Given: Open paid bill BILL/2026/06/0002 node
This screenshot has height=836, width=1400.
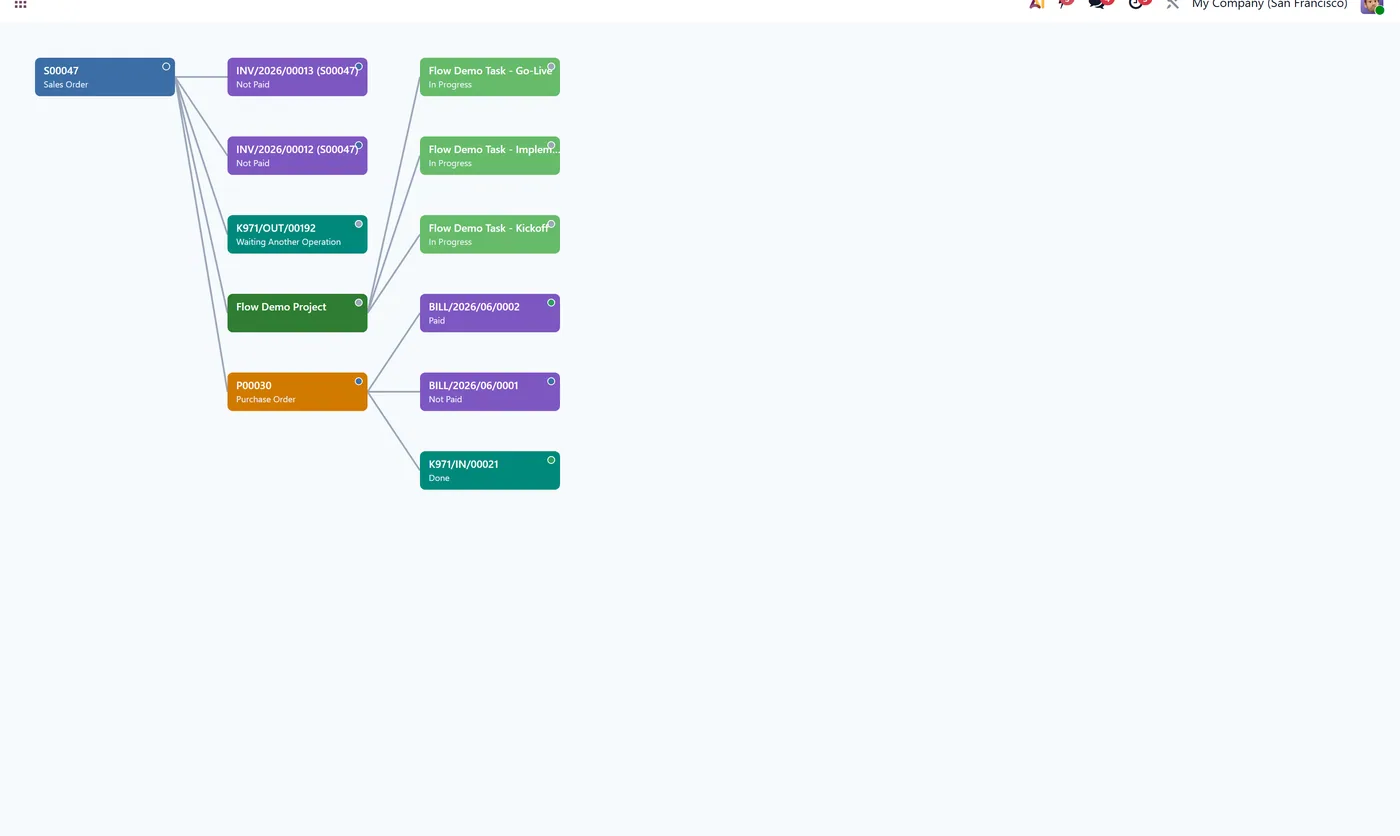Looking at the screenshot, I should click(x=490, y=313).
